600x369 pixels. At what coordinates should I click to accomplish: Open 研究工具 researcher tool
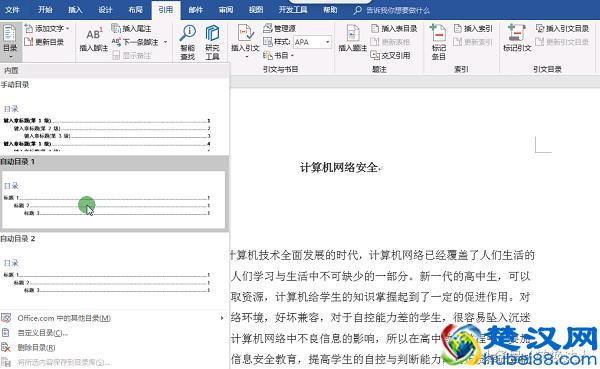point(212,42)
